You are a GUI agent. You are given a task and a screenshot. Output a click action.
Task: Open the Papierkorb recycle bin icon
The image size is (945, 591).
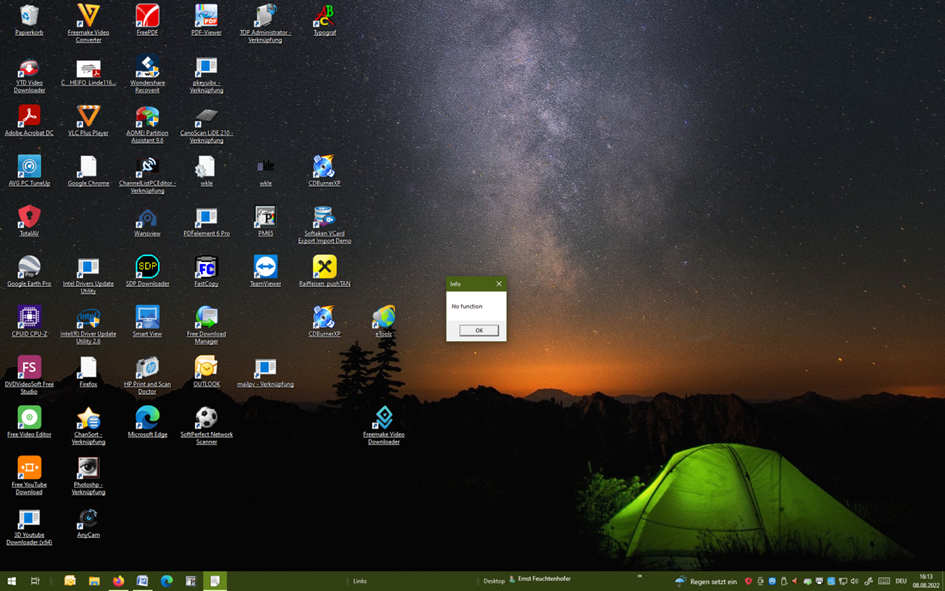pyautogui.click(x=29, y=20)
